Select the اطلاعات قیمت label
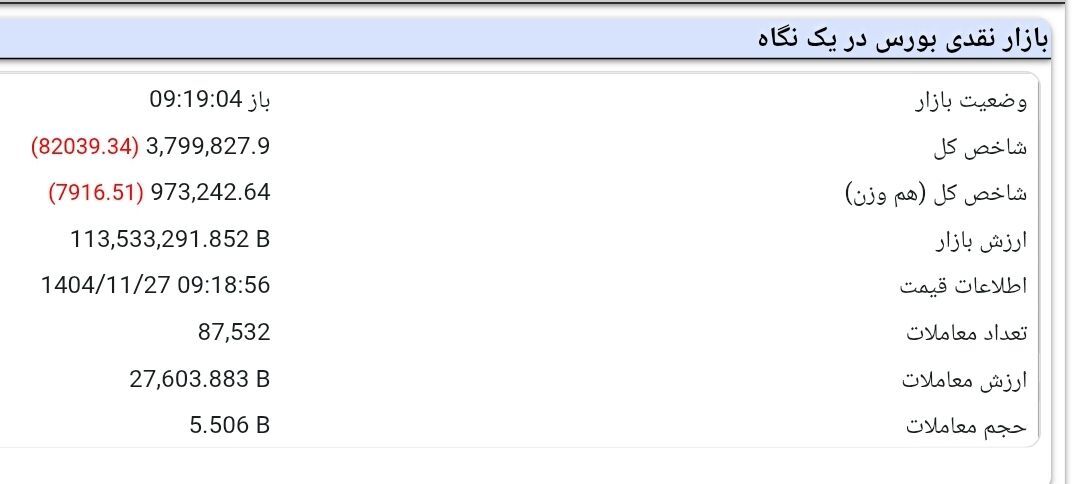 click(963, 286)
